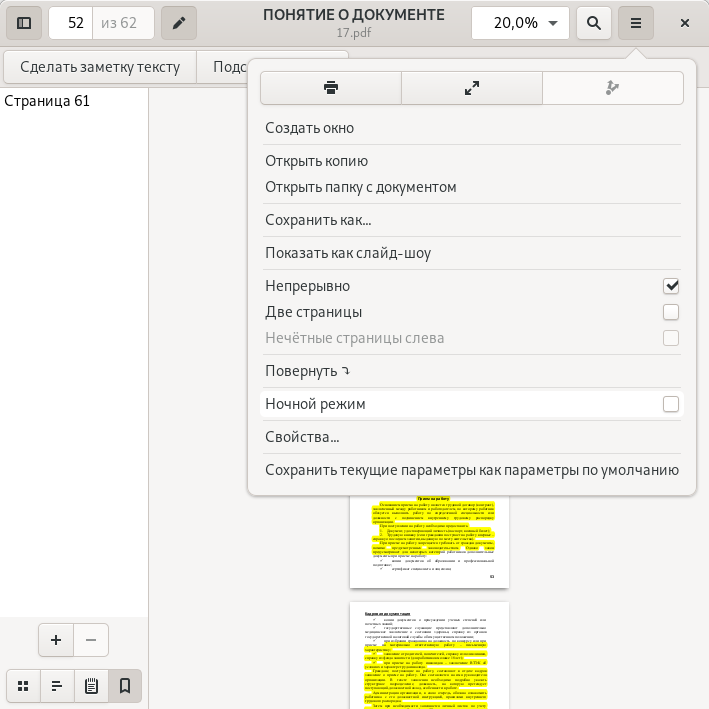Viewport: 709px width, 709px height.
Task: Select Страница 61 bookmark entry
Action: click(x=47, y=101)
